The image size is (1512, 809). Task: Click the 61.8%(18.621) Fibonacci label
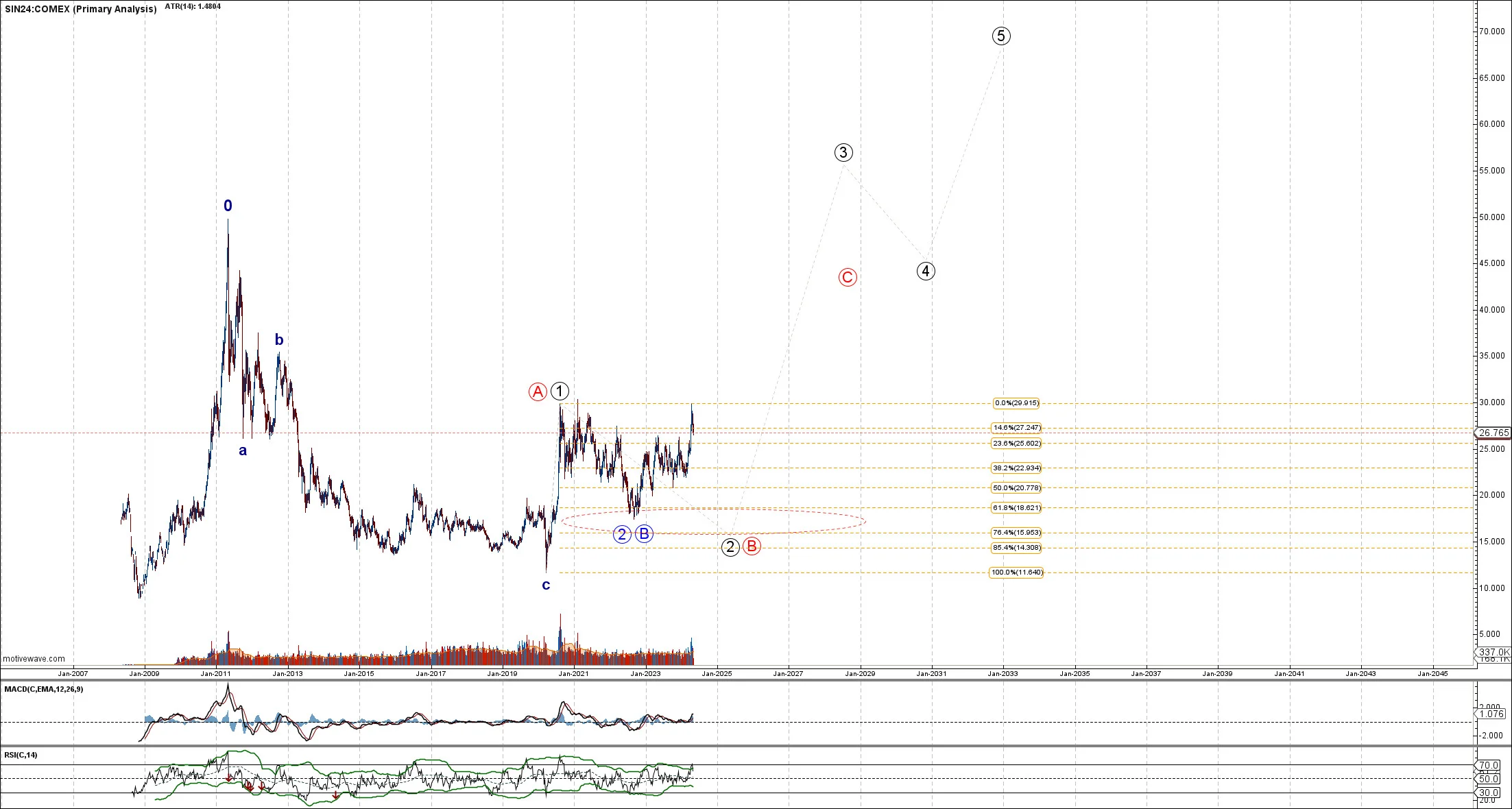[1016, 508]
